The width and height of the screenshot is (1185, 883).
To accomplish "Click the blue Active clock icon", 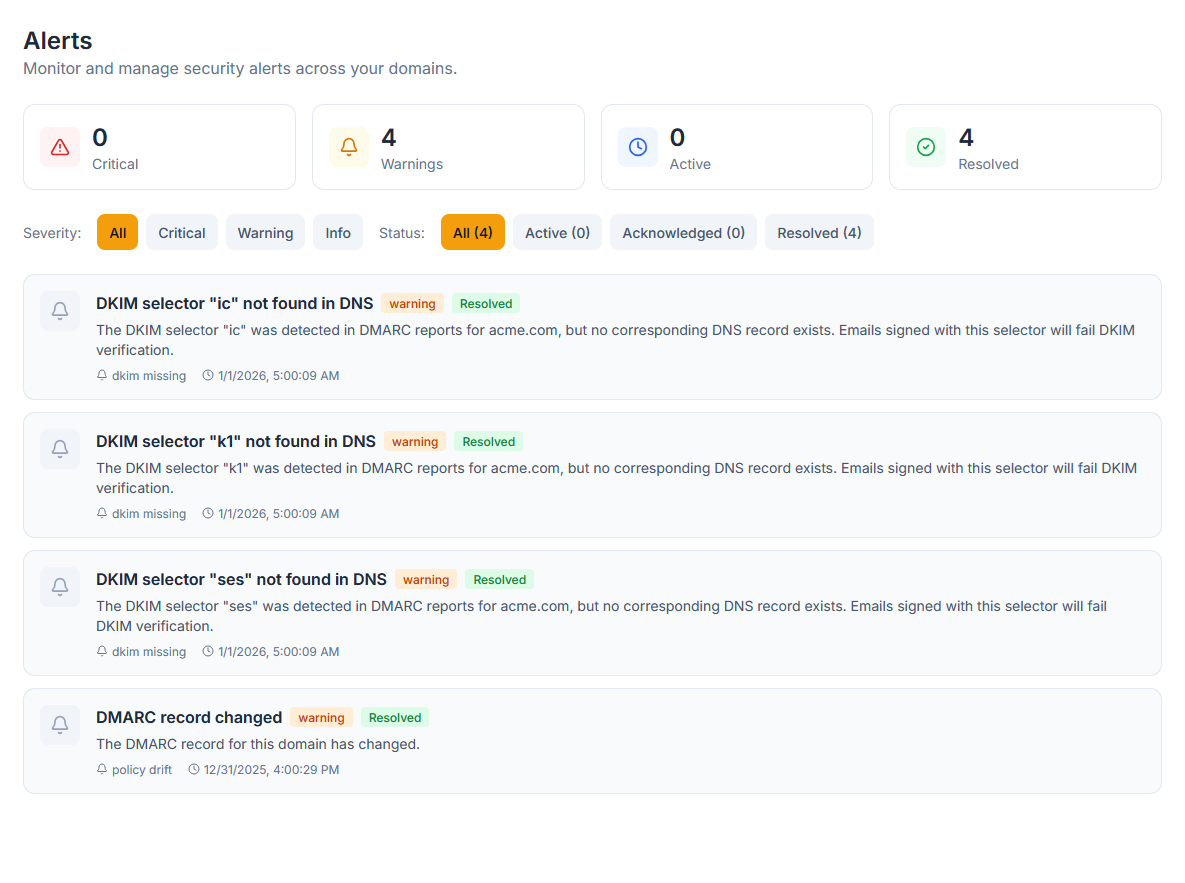I will point(638,147).
